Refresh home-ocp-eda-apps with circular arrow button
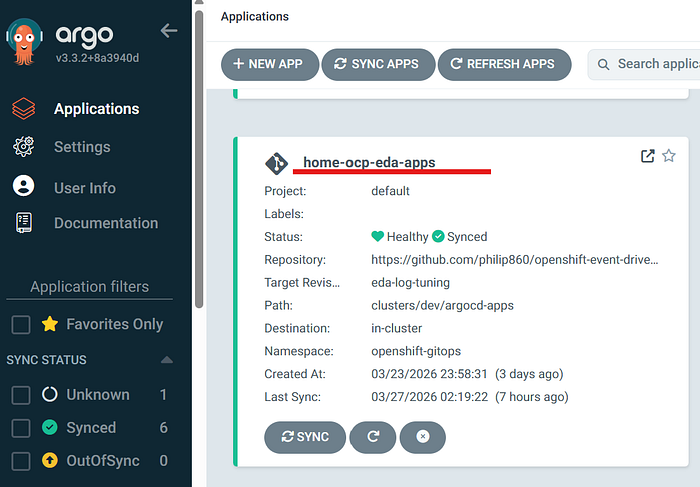The width and height of the screenshot is (700, 487). [373, 437]
